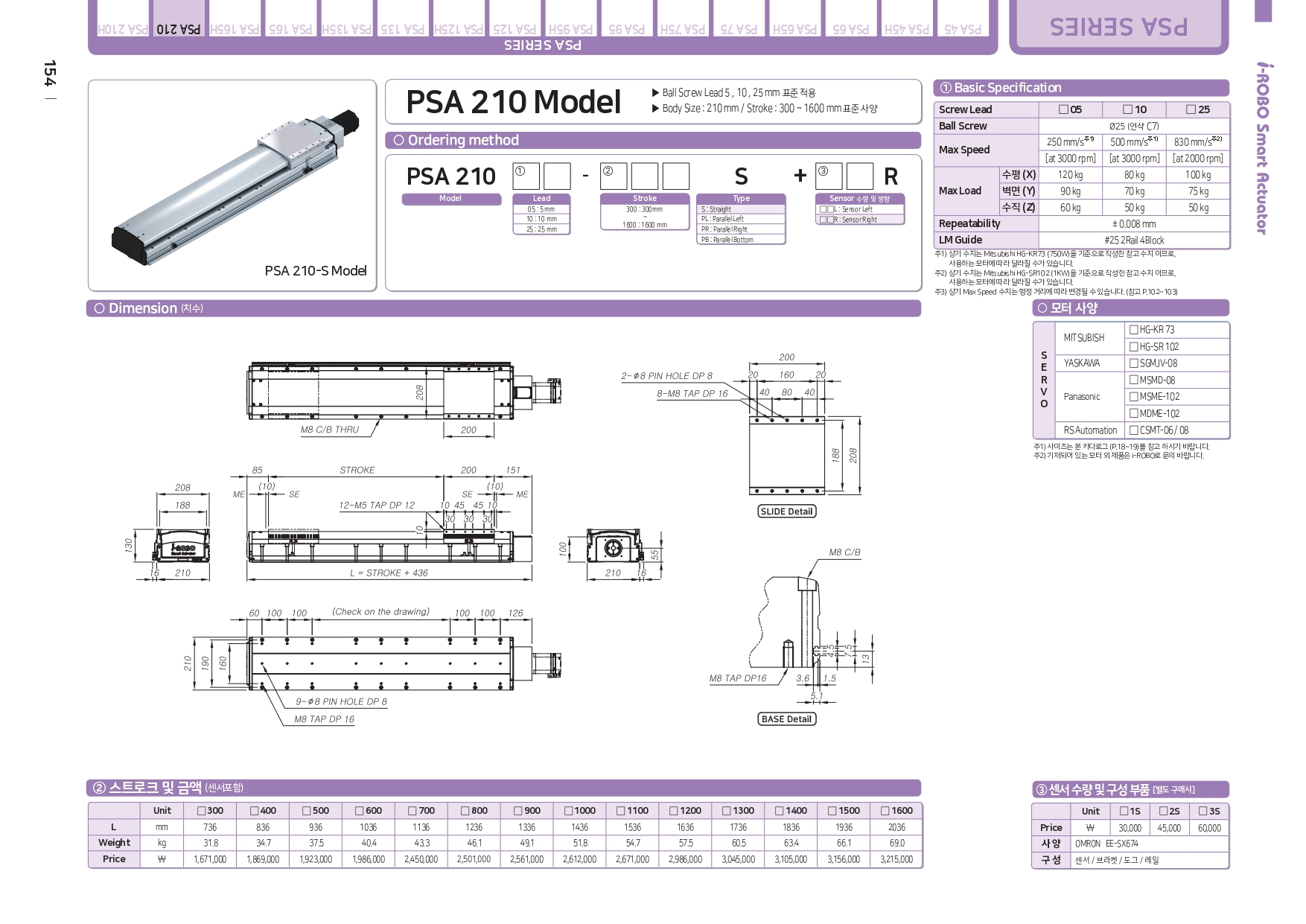Viewport: 1306px width, 924px height.
Task: Select the 'PL : Parallel Left' type row
Action: pos(741,219)
